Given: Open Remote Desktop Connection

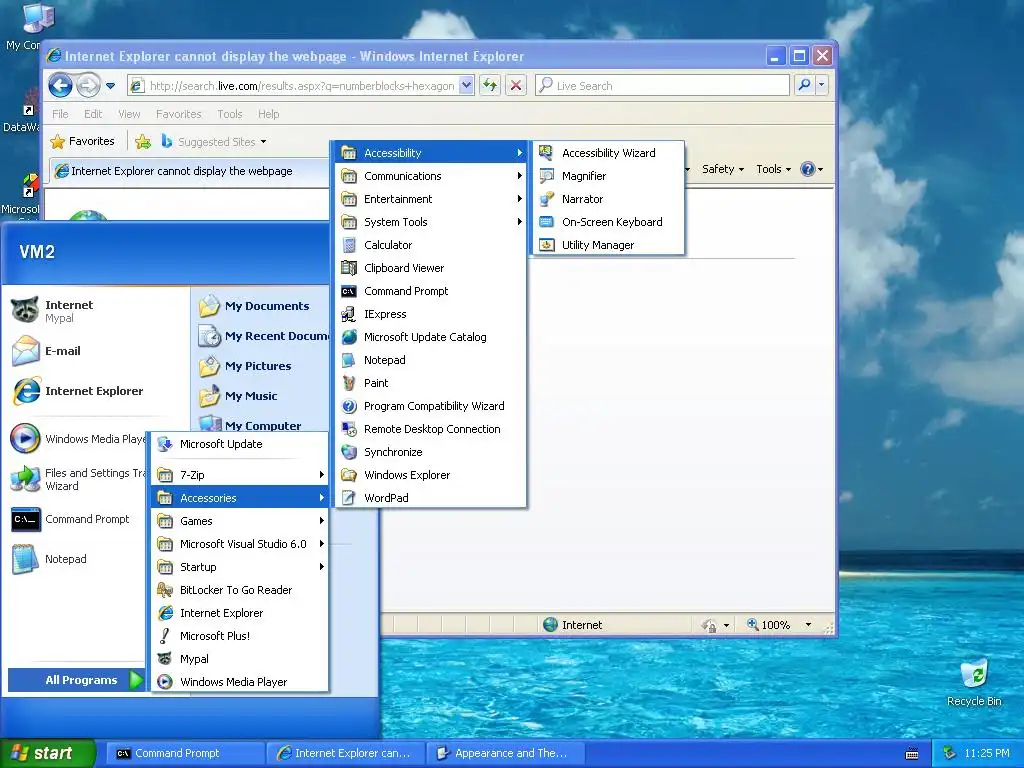Looking at the screenshot, I should pyautogui.click(x=431, y=429).
